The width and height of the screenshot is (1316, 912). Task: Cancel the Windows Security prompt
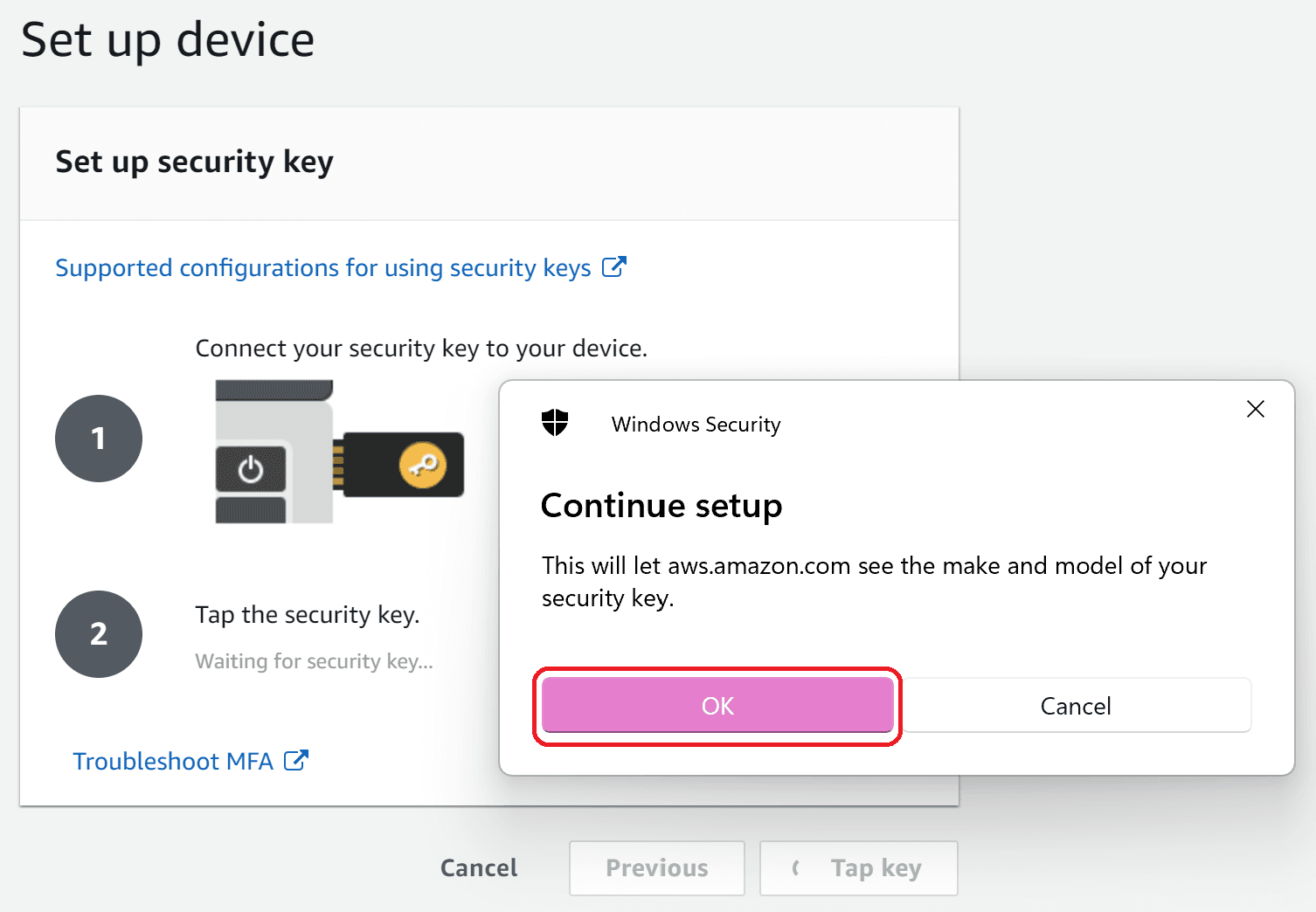1076,706
